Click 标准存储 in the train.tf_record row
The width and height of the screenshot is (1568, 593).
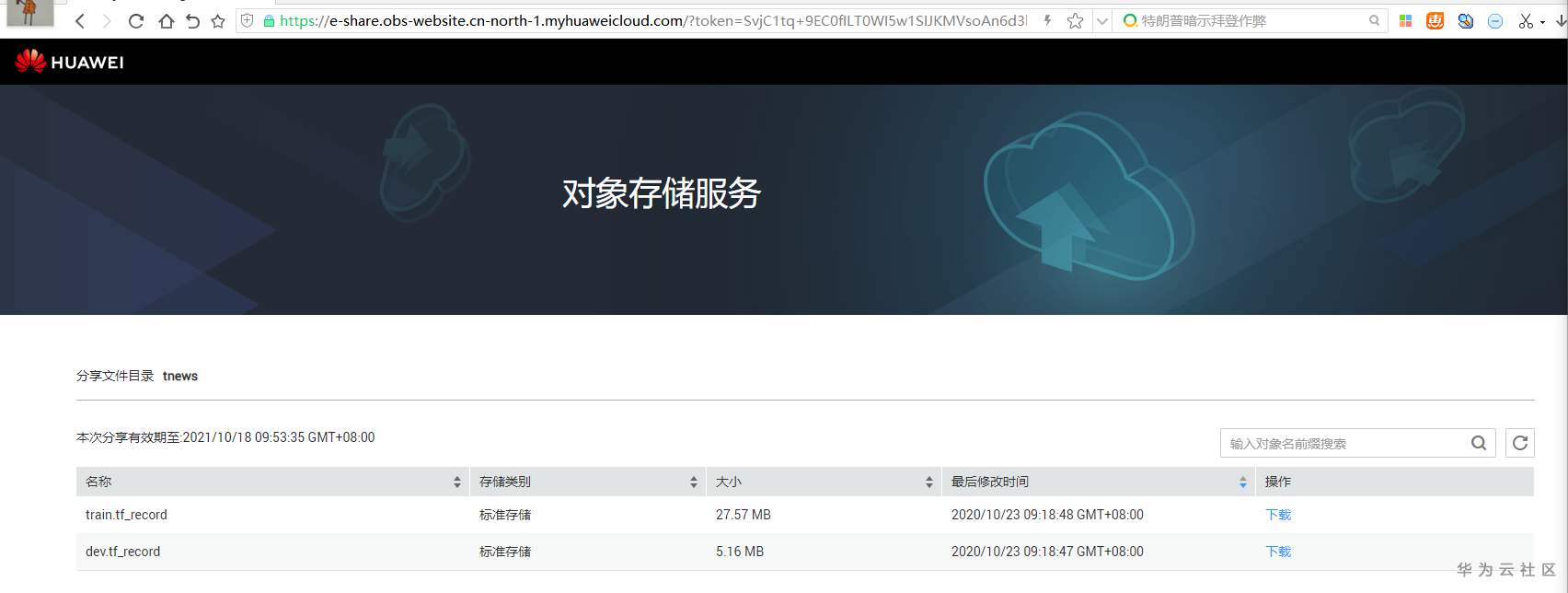505,515
